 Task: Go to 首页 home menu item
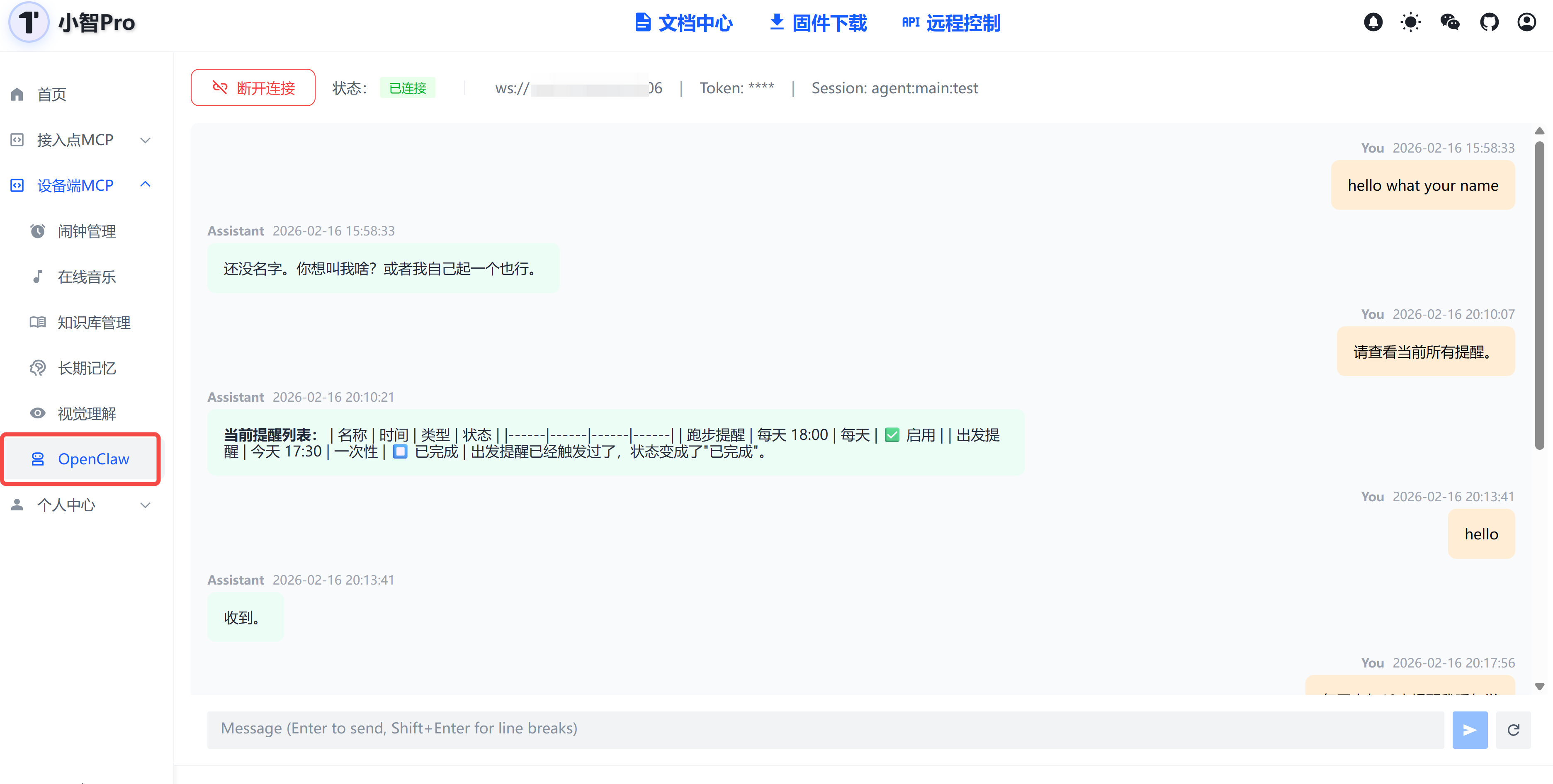pyautogui.click(x=51, y=95)
